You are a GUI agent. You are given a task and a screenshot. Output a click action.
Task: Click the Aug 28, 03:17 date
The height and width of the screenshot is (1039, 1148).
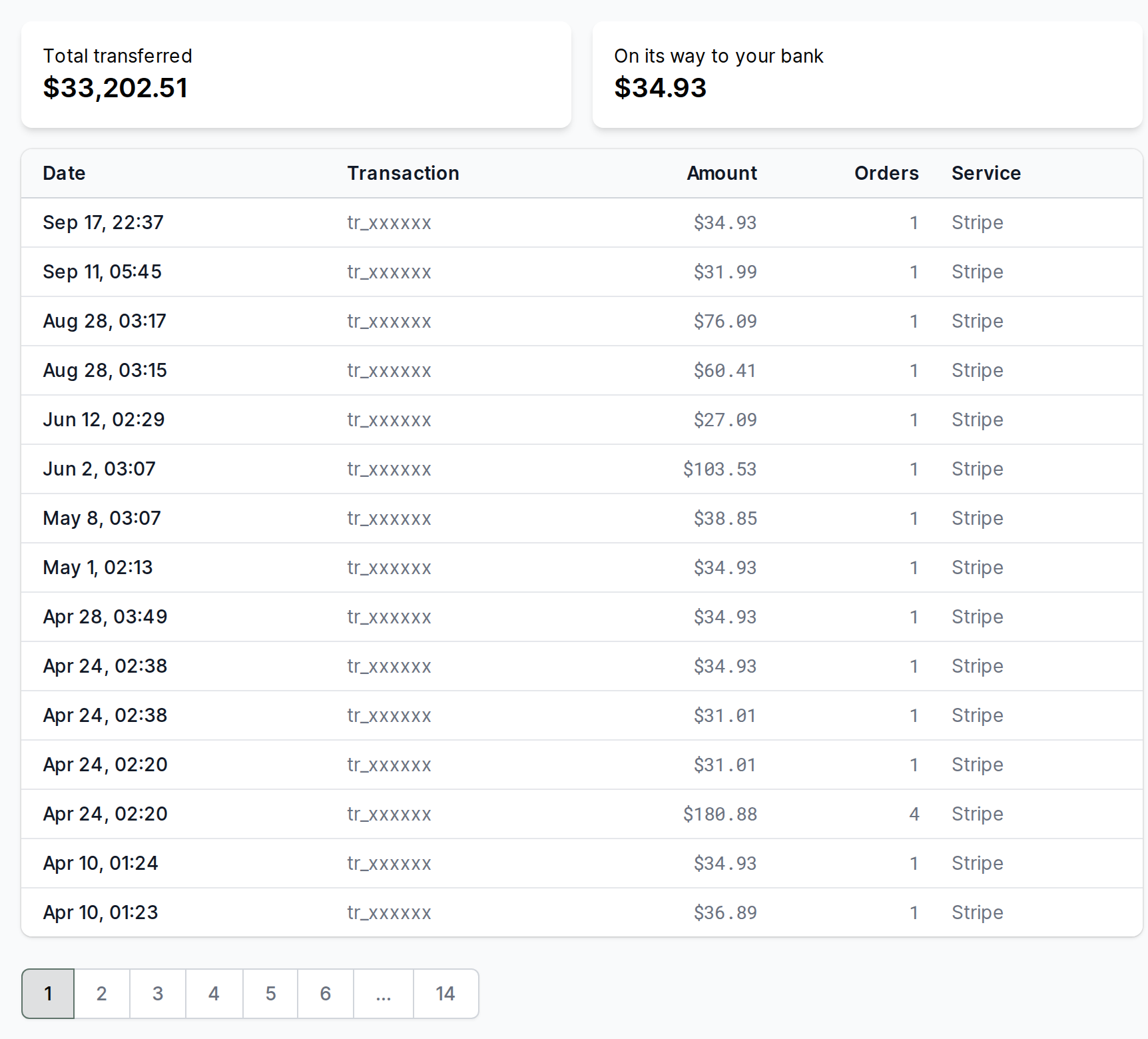pyautogui.click(x=105, y=321)
